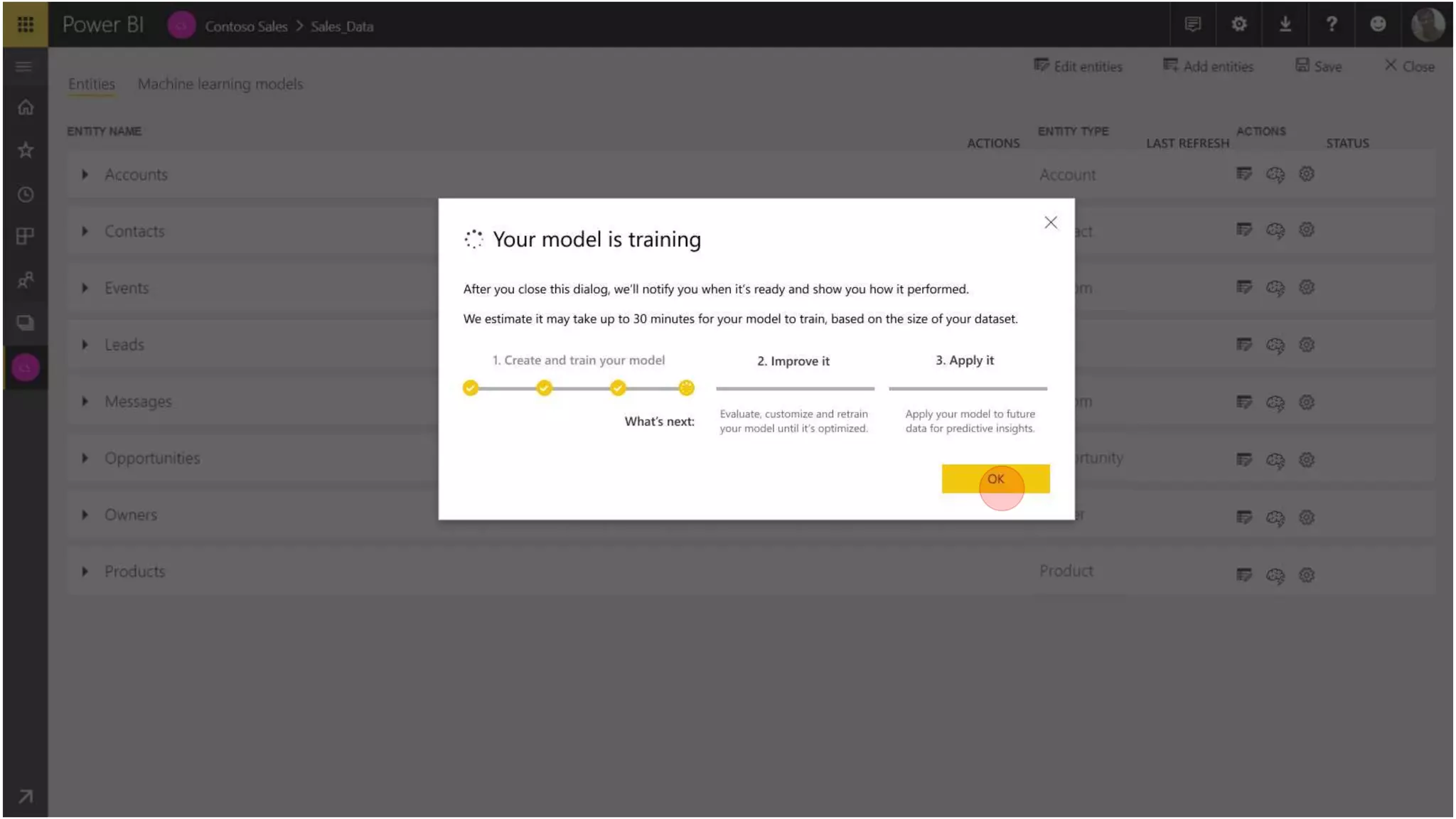Click Contoso Sales breadcrumb link
Image resolution: width=1456 pixels, height=819 pixels.
click(x=246, y=26)
